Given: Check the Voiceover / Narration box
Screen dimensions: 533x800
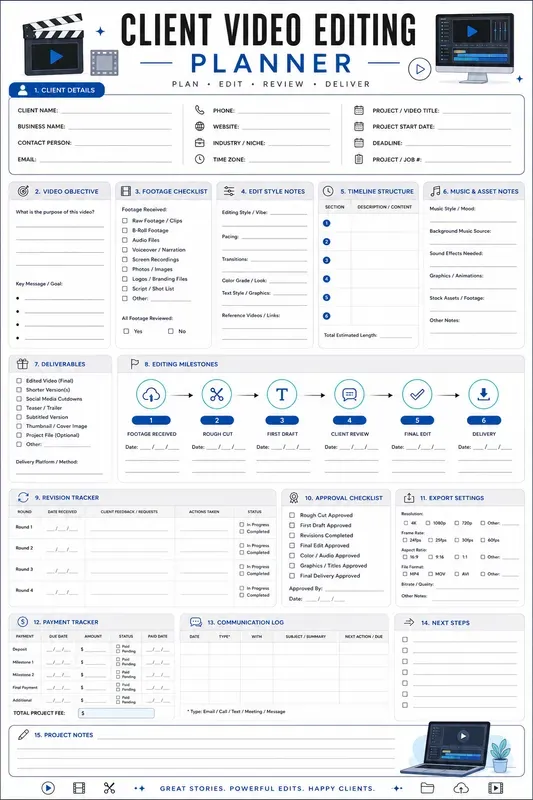Looking at the screenshot, I should (x=125, y=249).
